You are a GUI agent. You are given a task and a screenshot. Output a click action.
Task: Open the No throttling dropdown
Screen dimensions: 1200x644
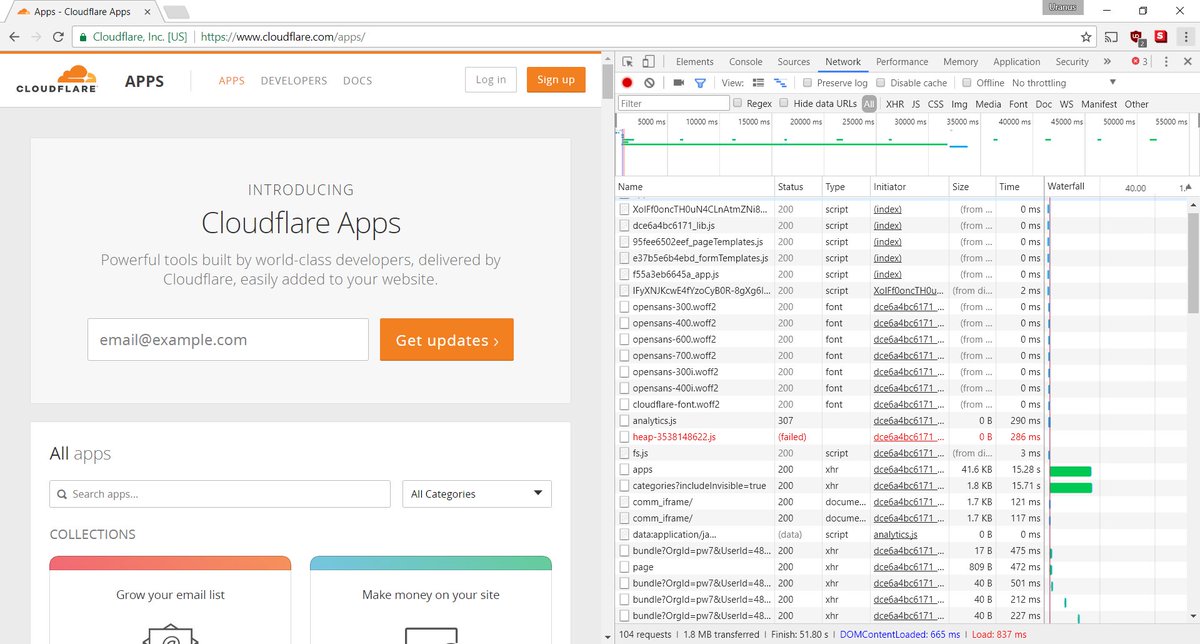pyautogui.click(x=1064, y=83)
